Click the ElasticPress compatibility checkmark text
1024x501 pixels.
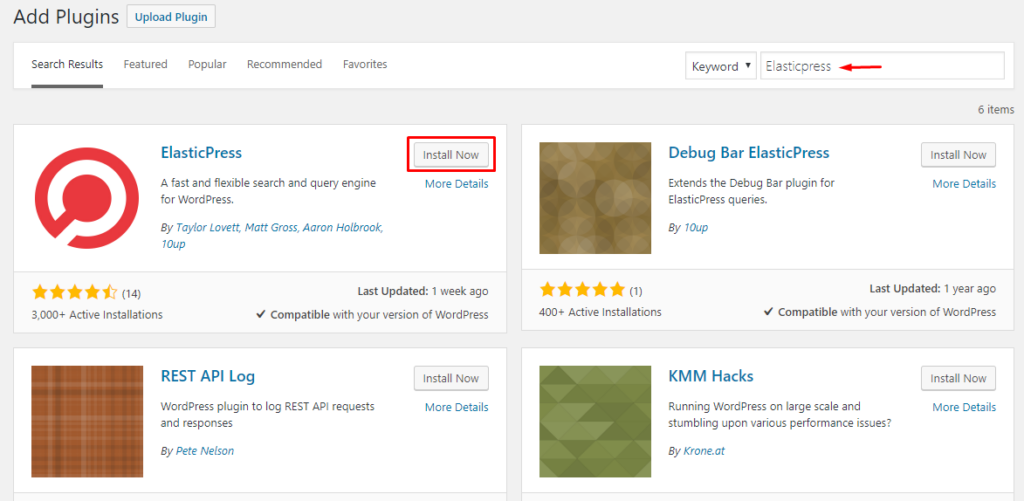click(x=372, y=314)
